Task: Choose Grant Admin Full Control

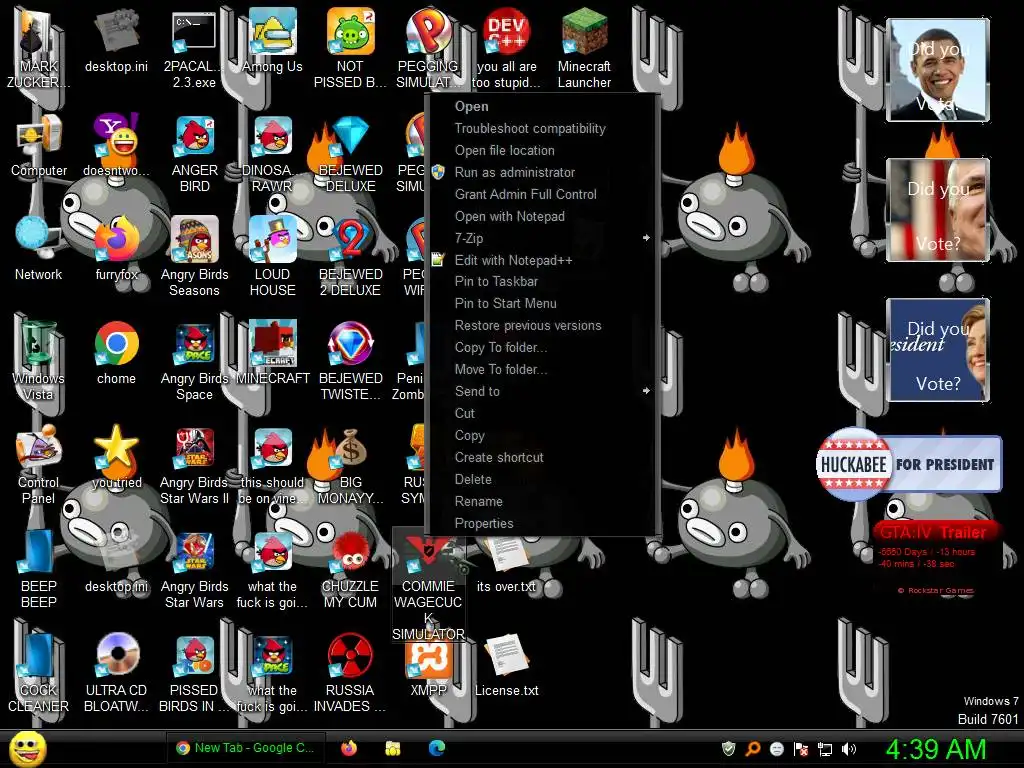Action: click(x=542, y=194)
